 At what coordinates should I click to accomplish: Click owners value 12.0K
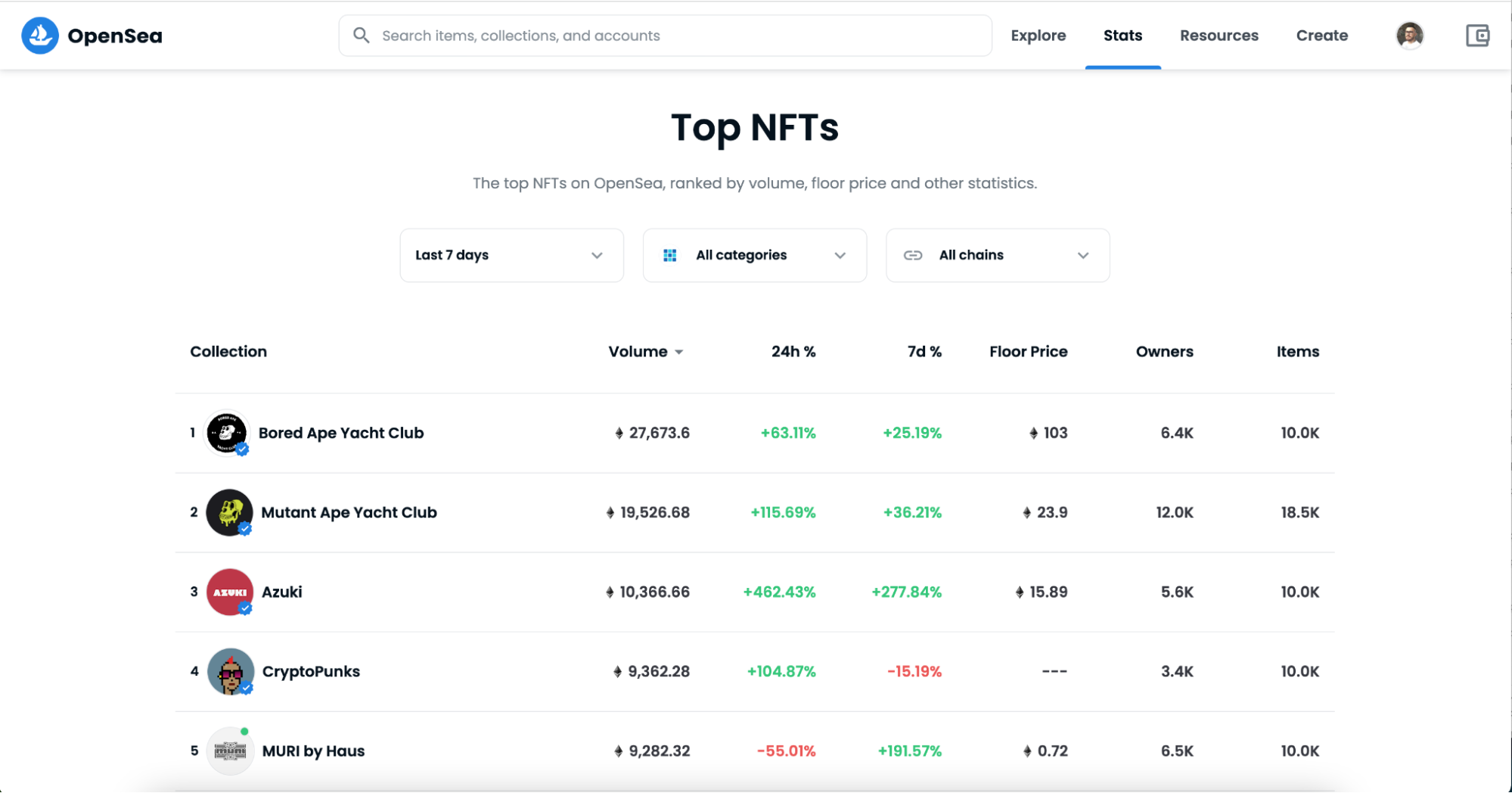tap(1175, 512)
